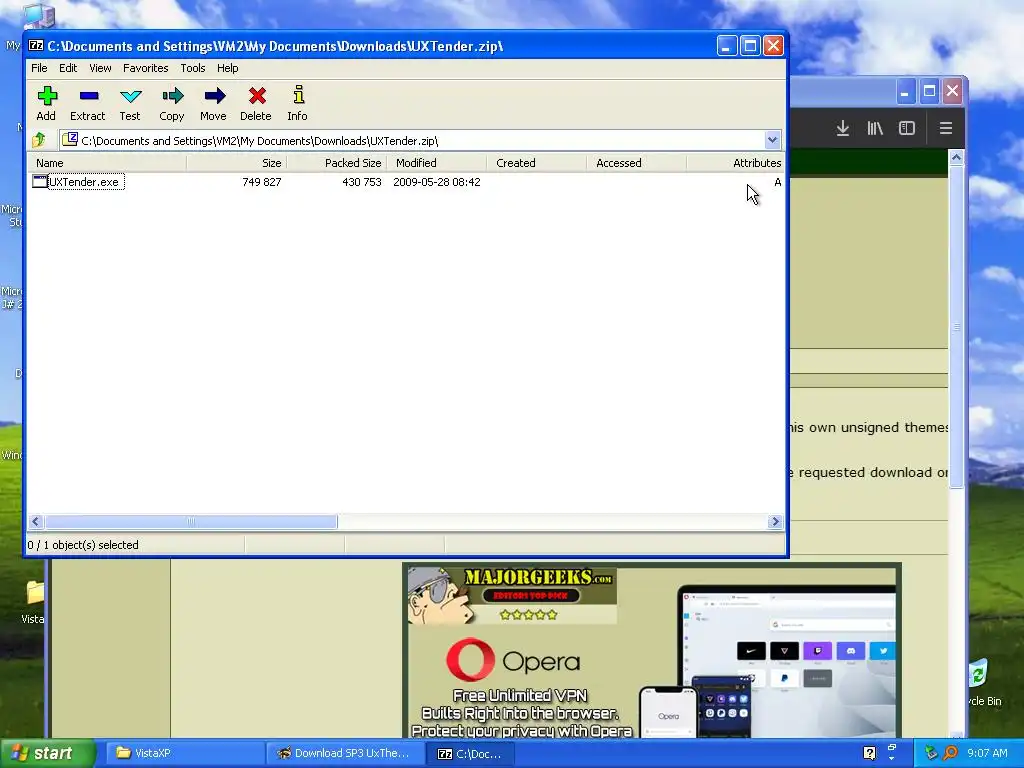Sort by the Size column header

(236, 163)
